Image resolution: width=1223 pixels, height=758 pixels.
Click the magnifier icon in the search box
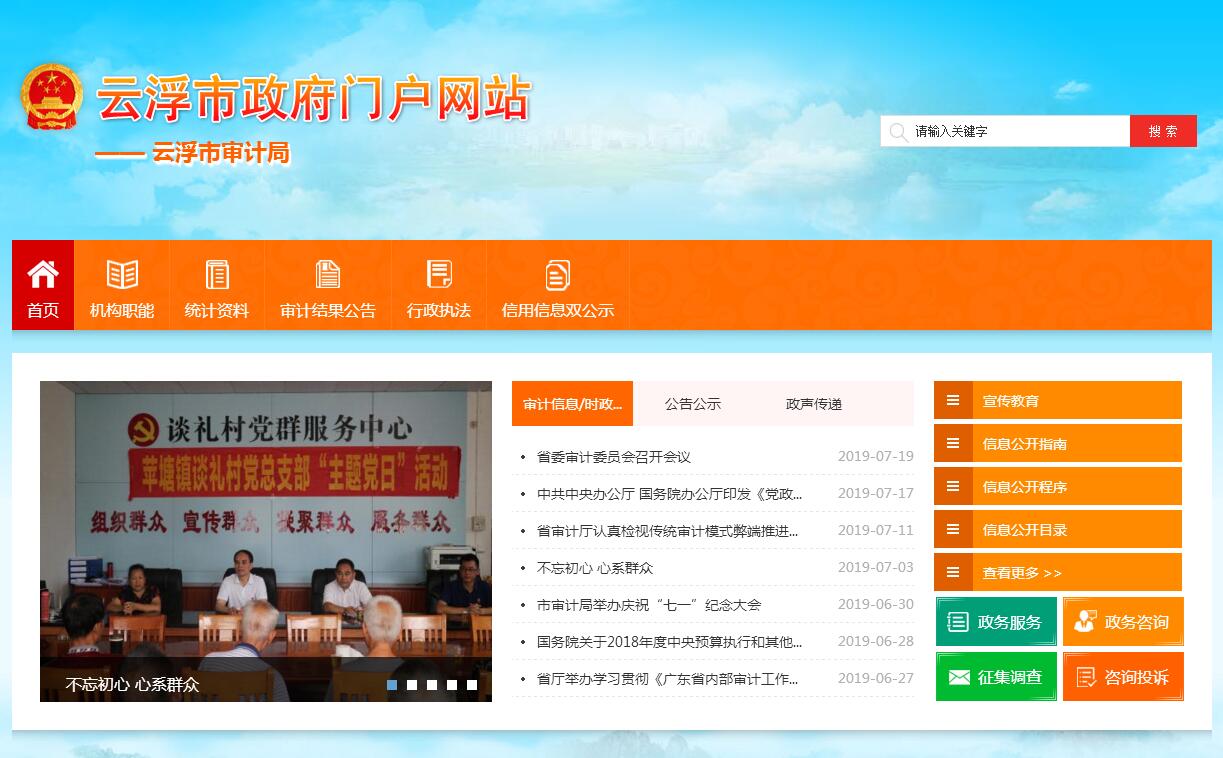point(898,131)
